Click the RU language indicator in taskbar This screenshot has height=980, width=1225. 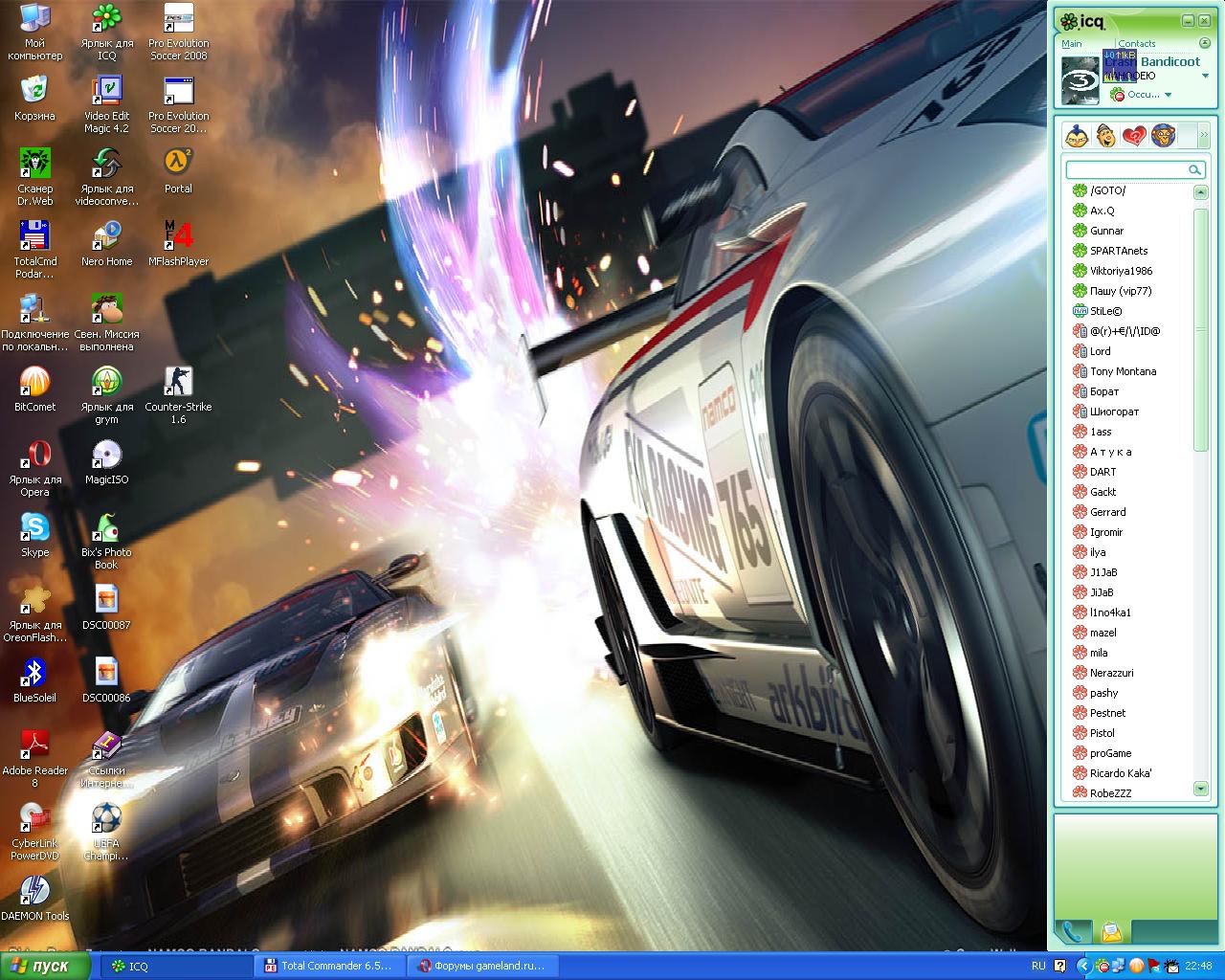pos(1038,967)
